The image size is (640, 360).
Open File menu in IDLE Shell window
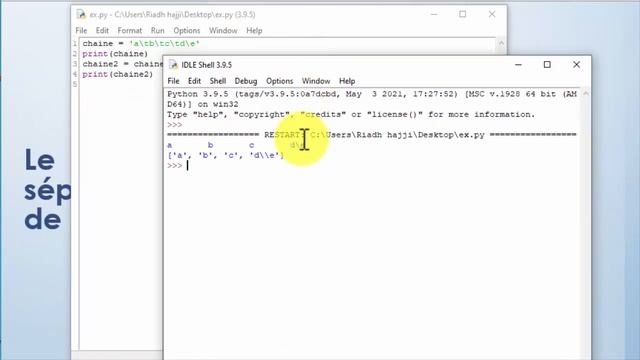[x=173, y=81]
